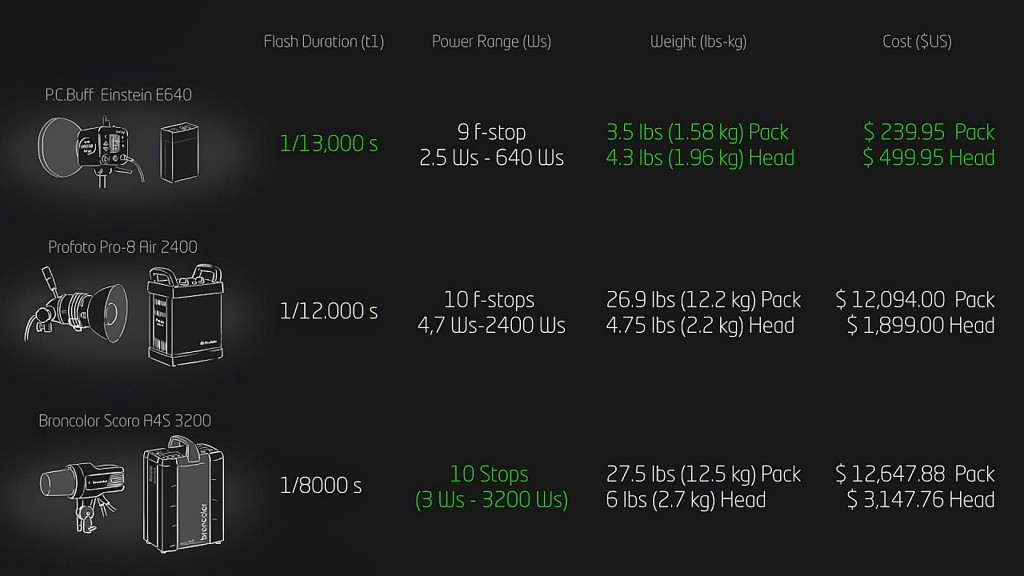Click the 27.5 lbs (12.5 kg) Pack weight
This screenshot has height=576, width=1024.
click(703, 474)
